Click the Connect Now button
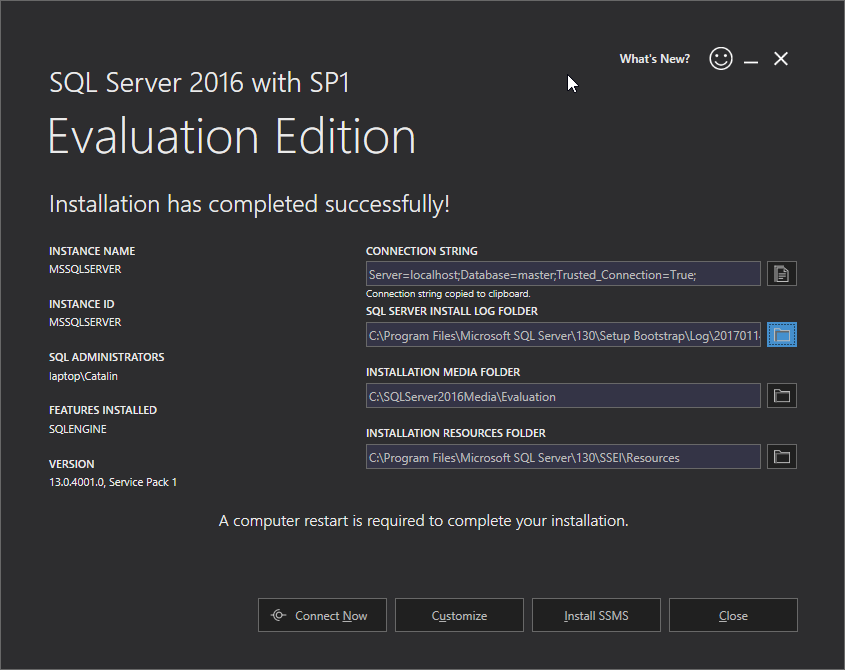Viewport: 845px width, 670px height. (x=322, y=615)
